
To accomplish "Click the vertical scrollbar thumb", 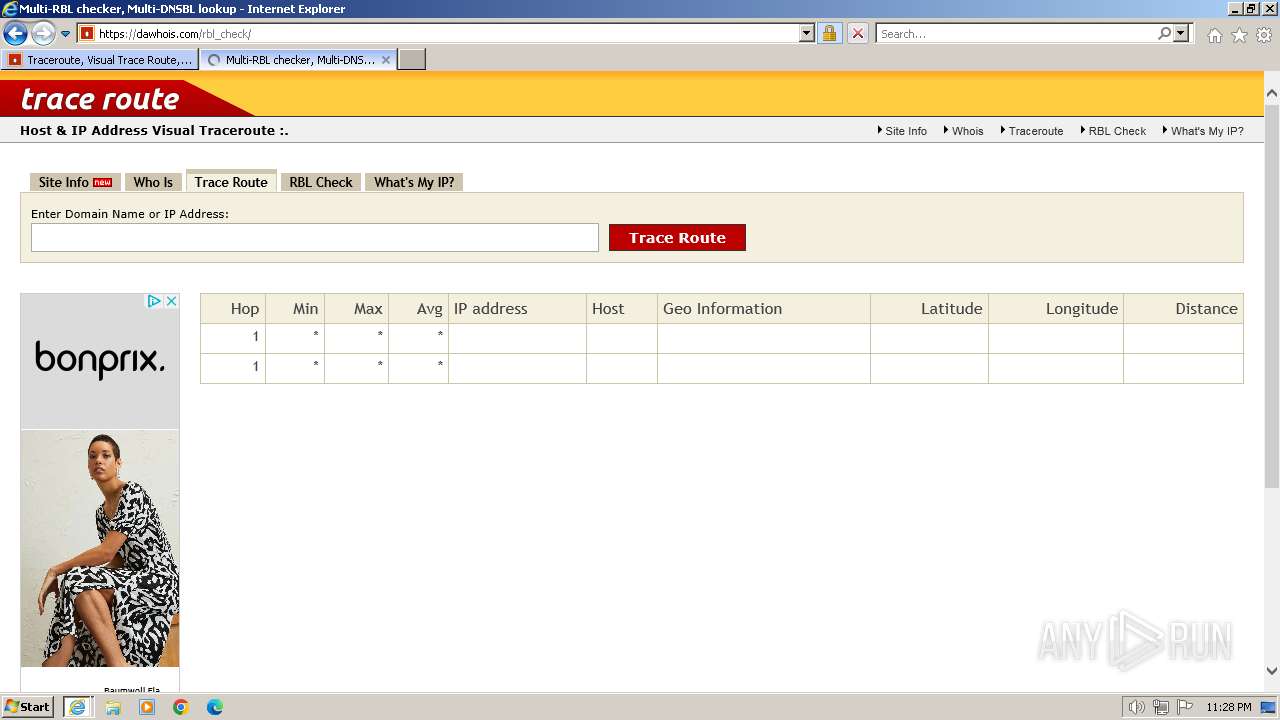I will coord(1272,295).
